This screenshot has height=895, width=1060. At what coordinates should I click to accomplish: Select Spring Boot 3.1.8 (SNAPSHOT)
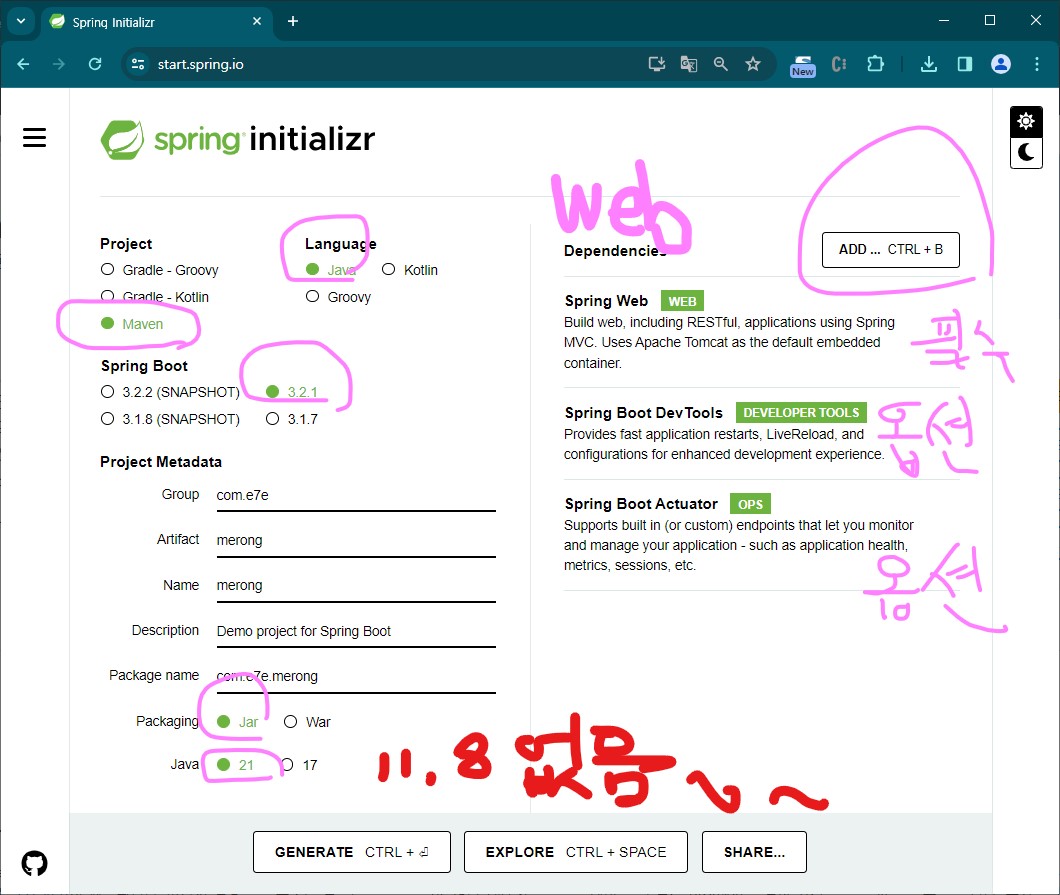(170, 419)
